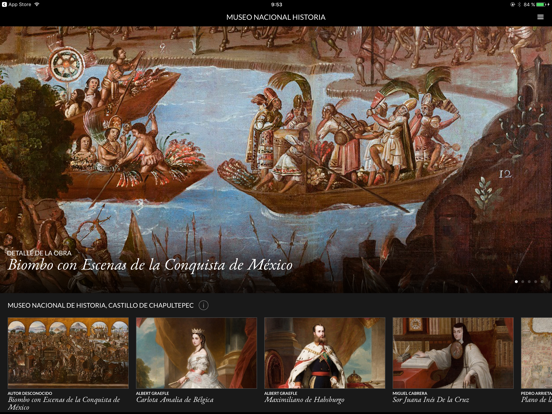Tap thumbnail caption 'Biombo con Escenas de la Conquista de México'

click(x=64, y=403)
